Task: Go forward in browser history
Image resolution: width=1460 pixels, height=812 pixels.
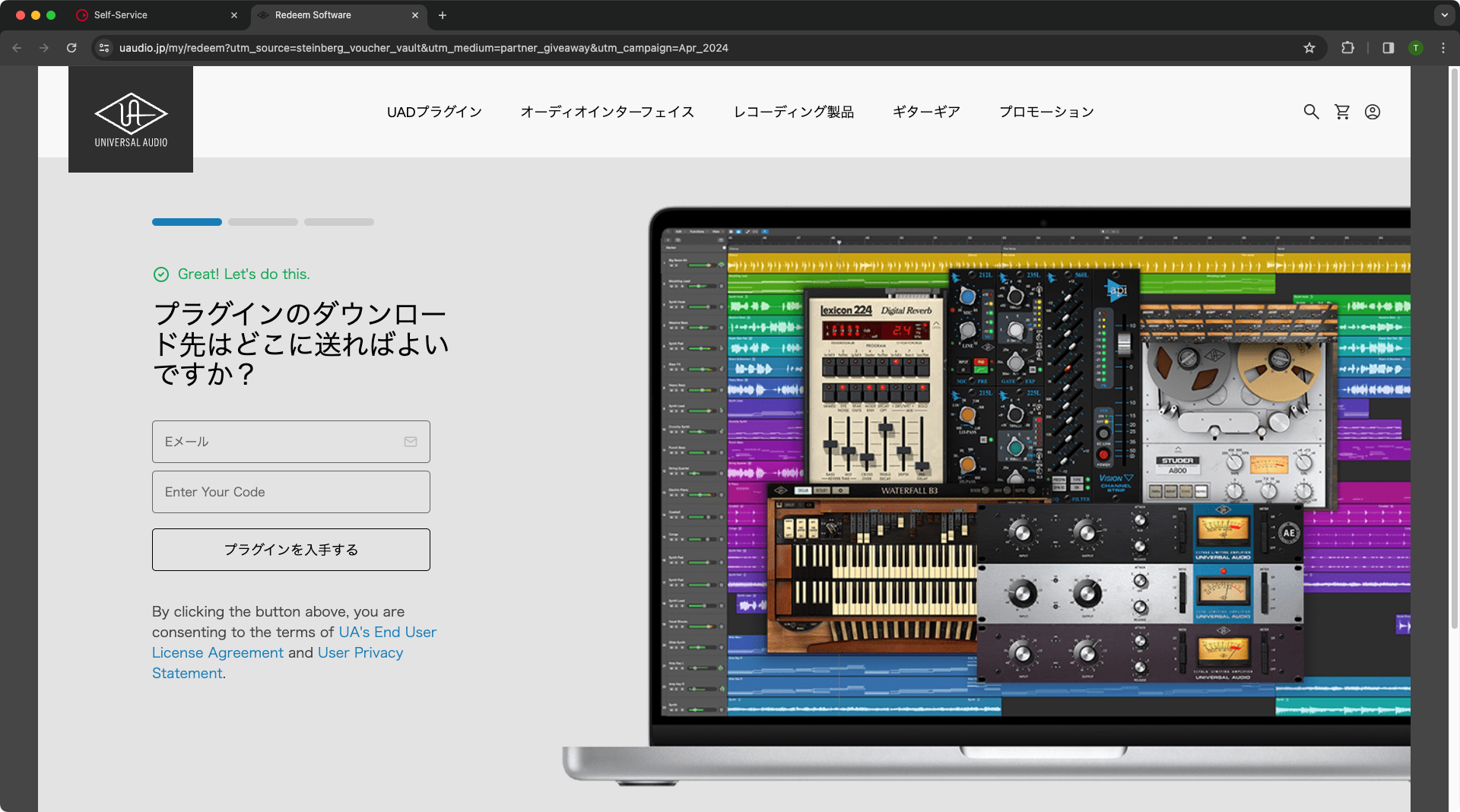Action: 44,48
